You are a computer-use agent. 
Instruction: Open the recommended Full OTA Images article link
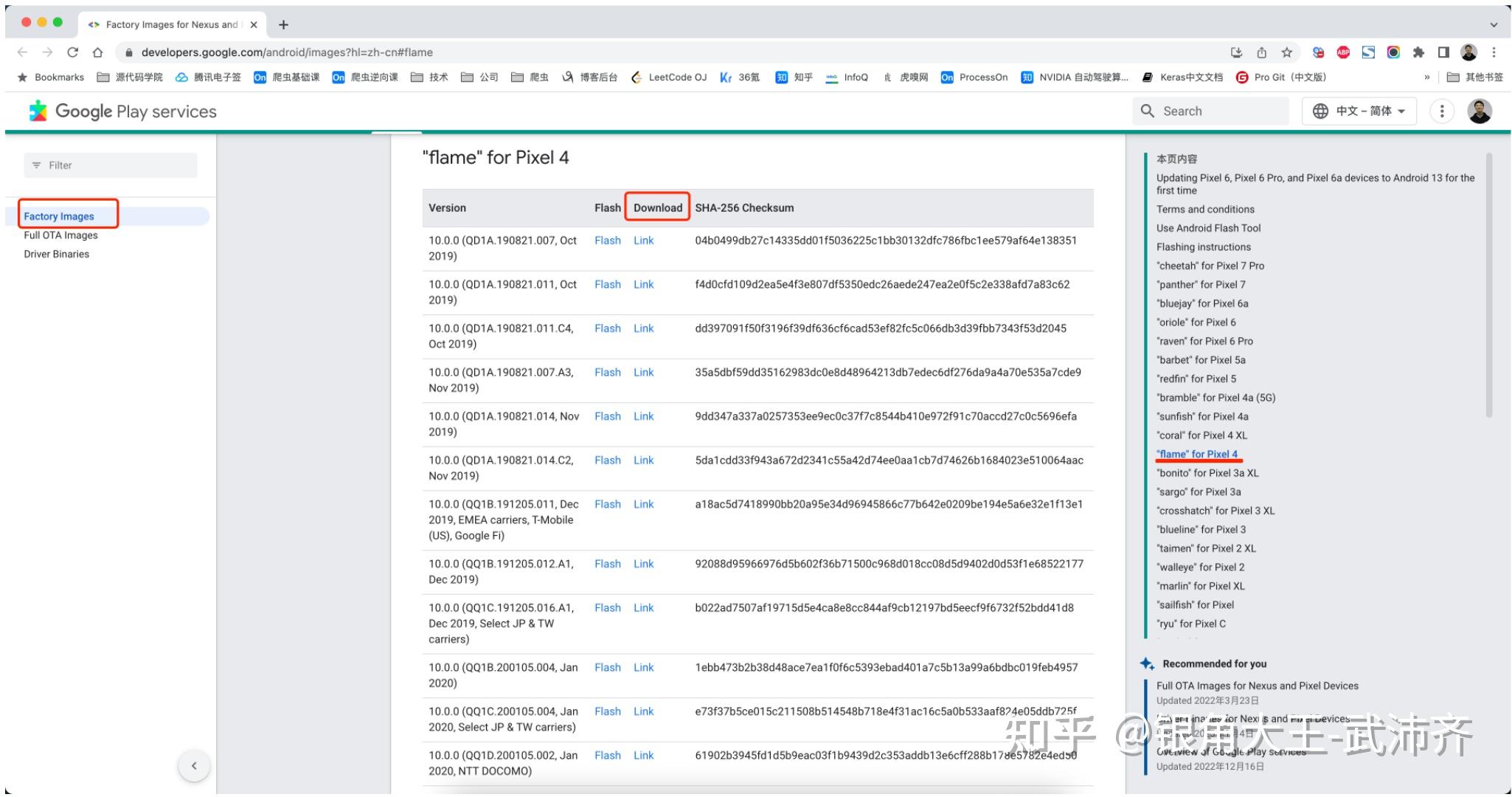tap(1258, 686)
